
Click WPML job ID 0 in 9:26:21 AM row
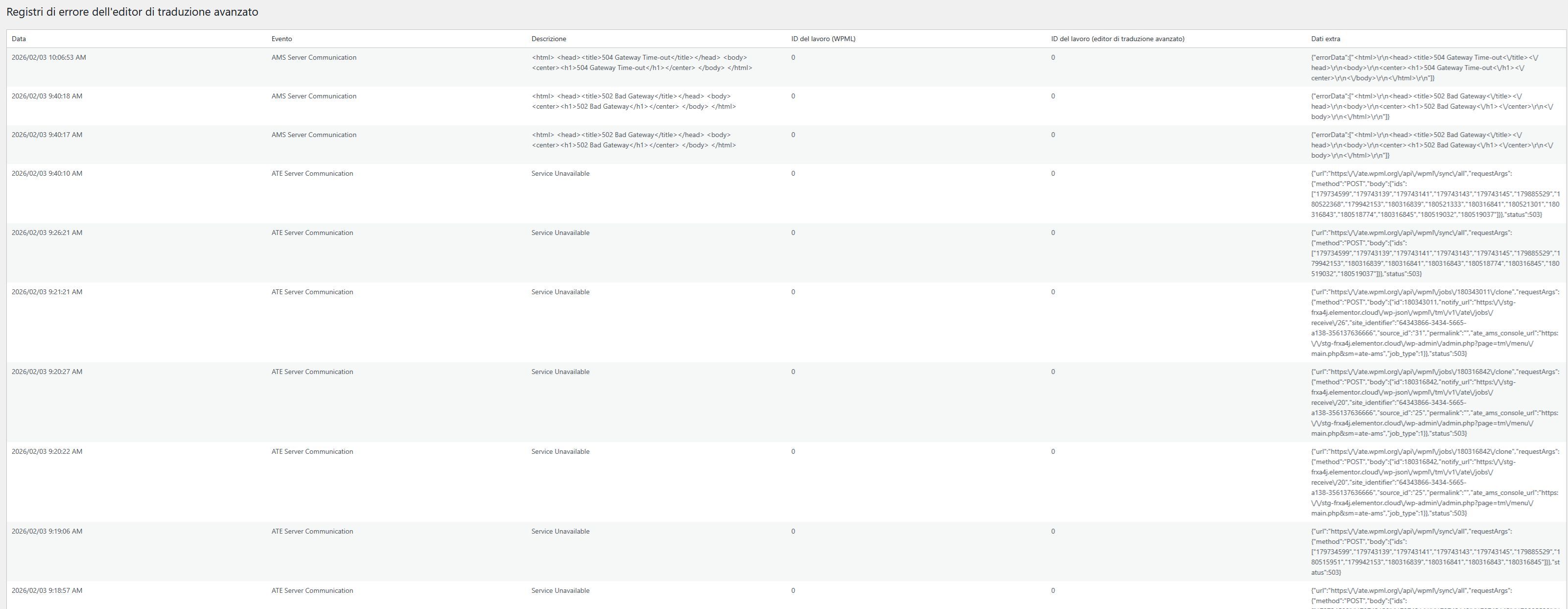click(x=793, y=233)
